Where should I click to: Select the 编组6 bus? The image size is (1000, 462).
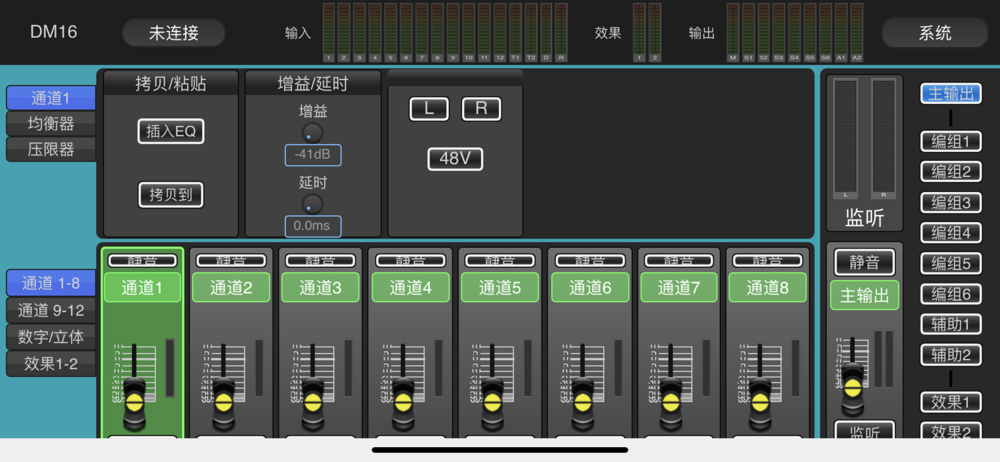click(950, 294)
